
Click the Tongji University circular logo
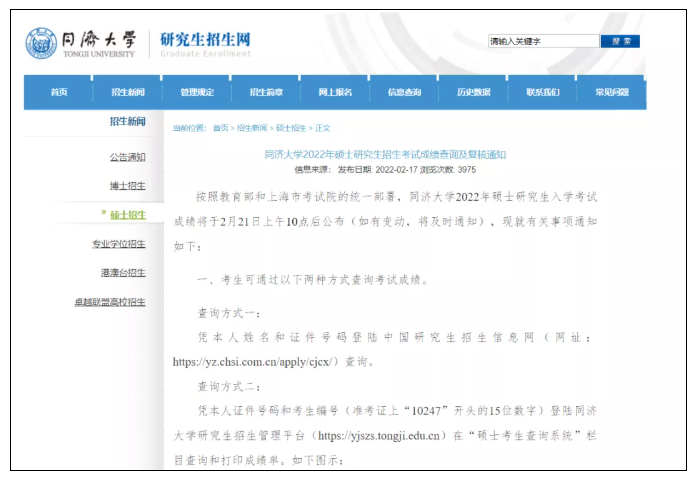click(41, 43)
